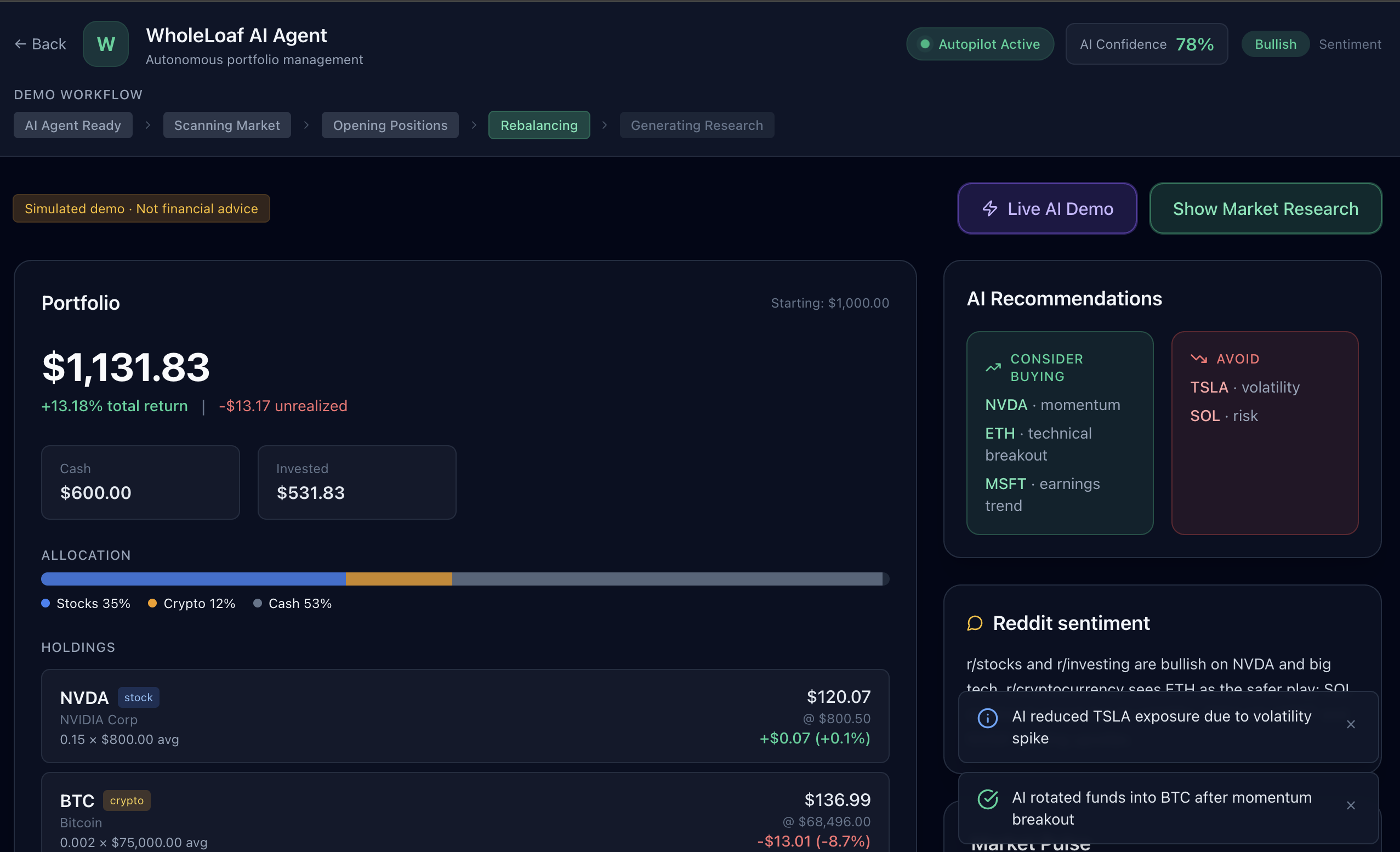Start the Live AI Demo
This screenshot has height=852, width=1400.
point(1047,208)
